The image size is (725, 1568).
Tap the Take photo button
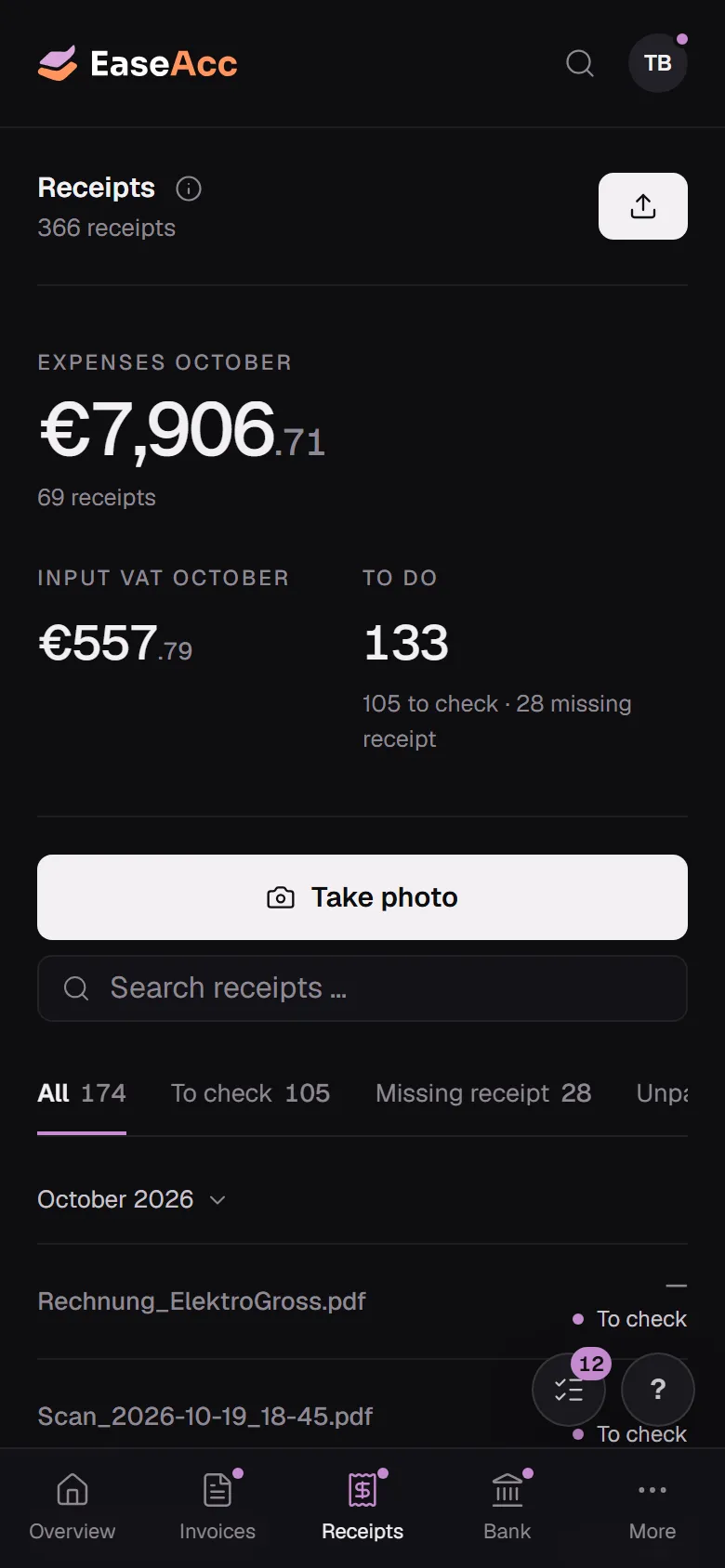click(x=362, y=897)
